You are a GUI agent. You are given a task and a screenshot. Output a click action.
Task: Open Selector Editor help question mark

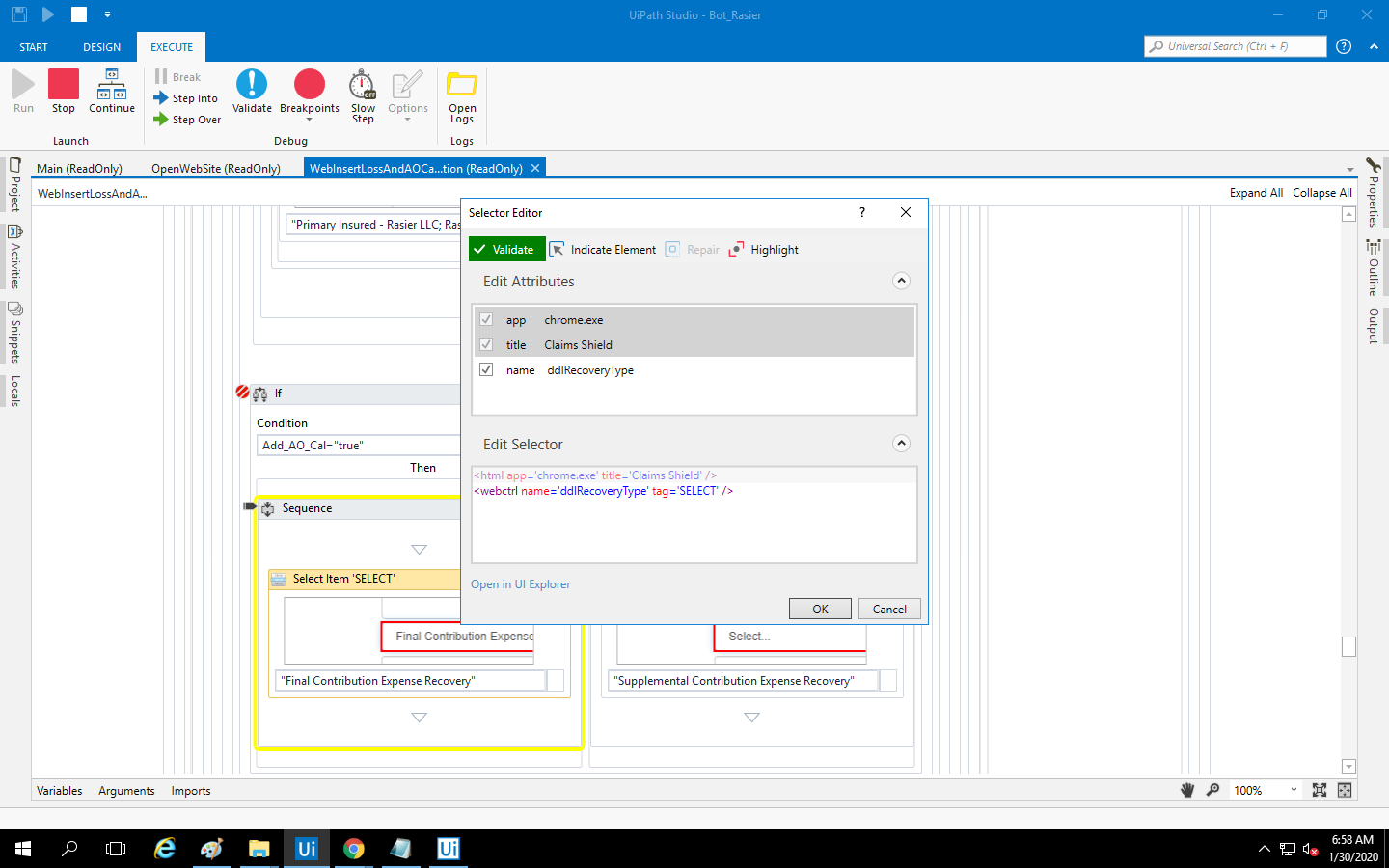click(x=862, y=212)
